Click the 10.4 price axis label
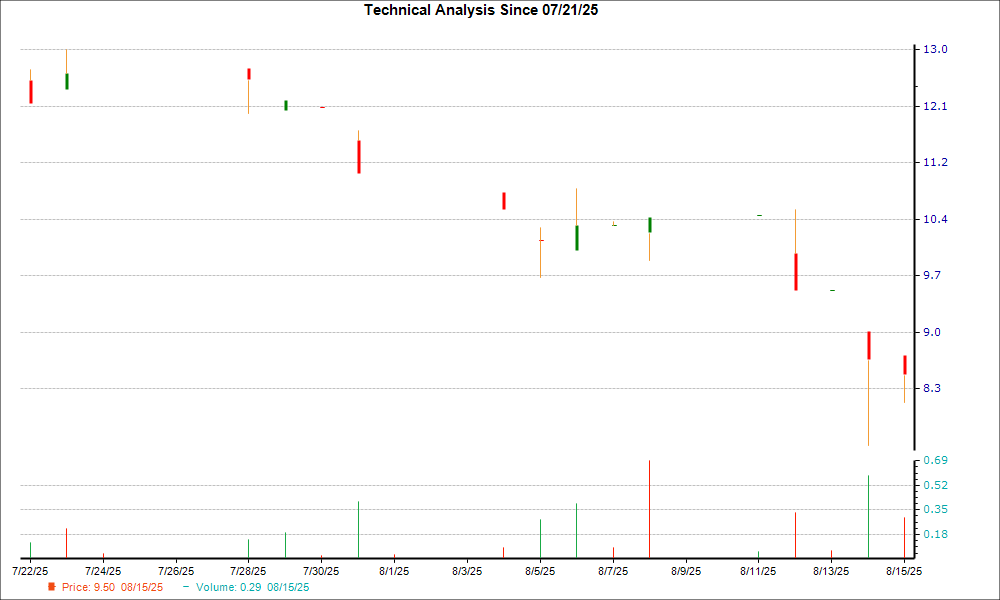1000x600 pixels. (935, 219)
